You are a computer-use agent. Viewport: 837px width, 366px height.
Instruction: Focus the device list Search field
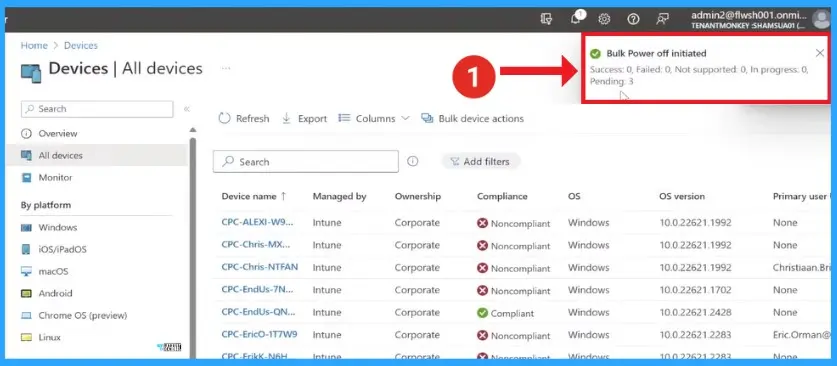[306, 162]
